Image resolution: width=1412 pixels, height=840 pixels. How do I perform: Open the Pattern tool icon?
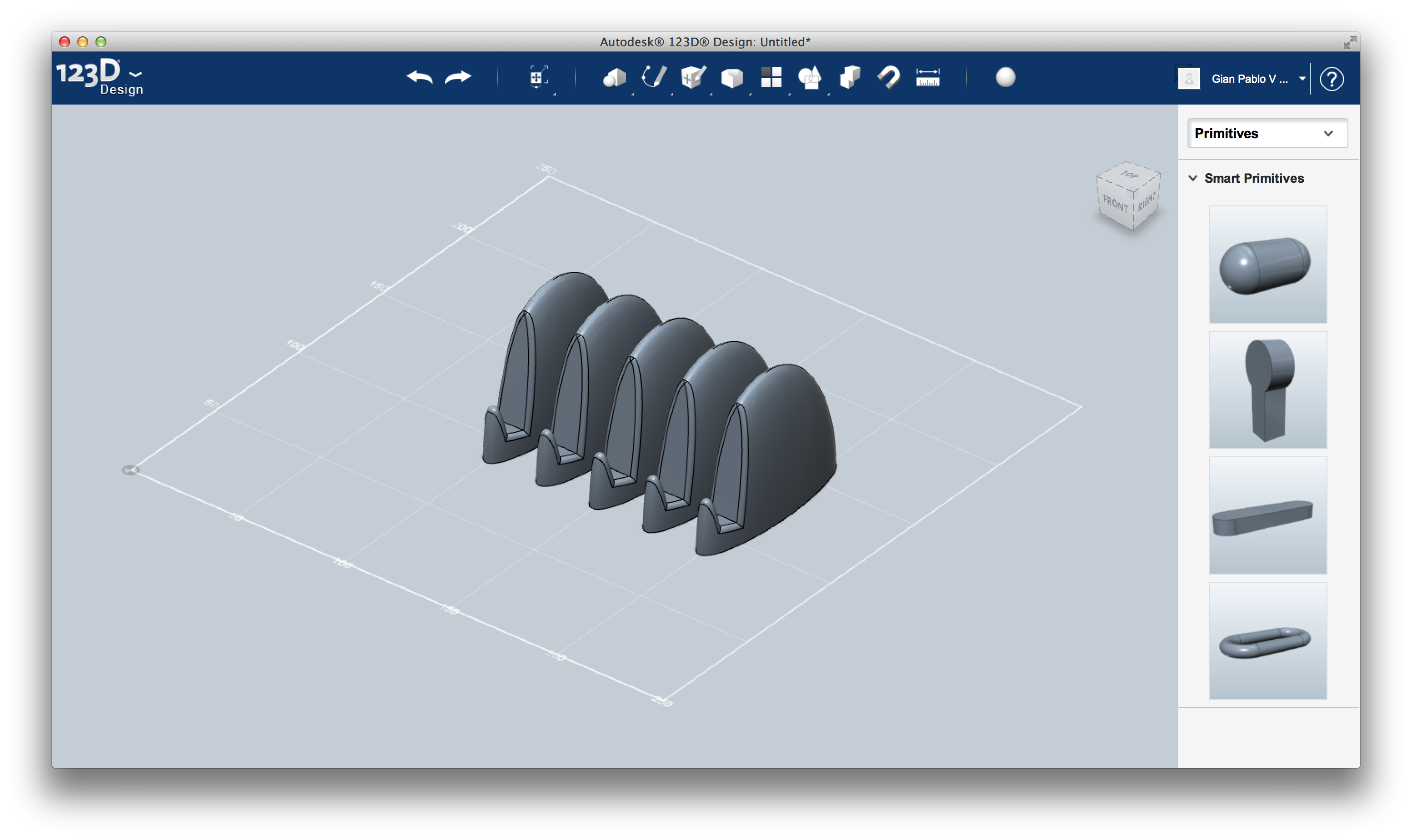pos(771,78)
